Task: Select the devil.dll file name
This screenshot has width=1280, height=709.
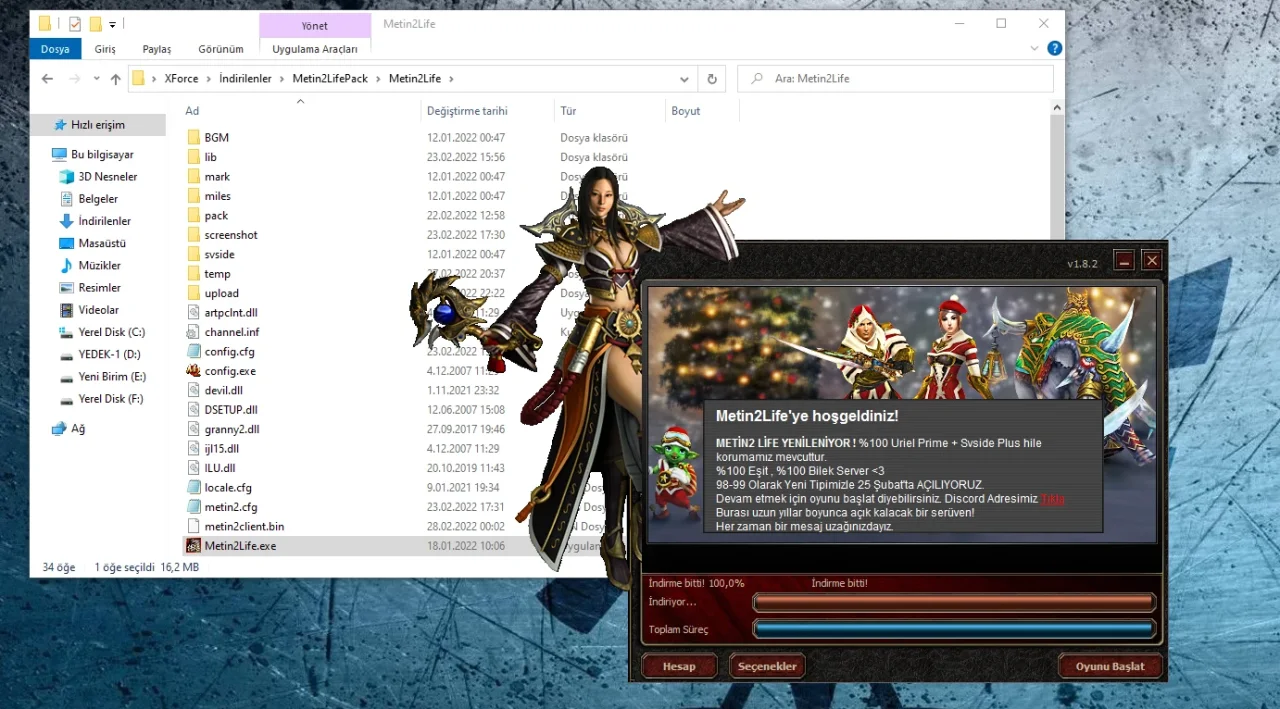Action: [x=224, y=391]
